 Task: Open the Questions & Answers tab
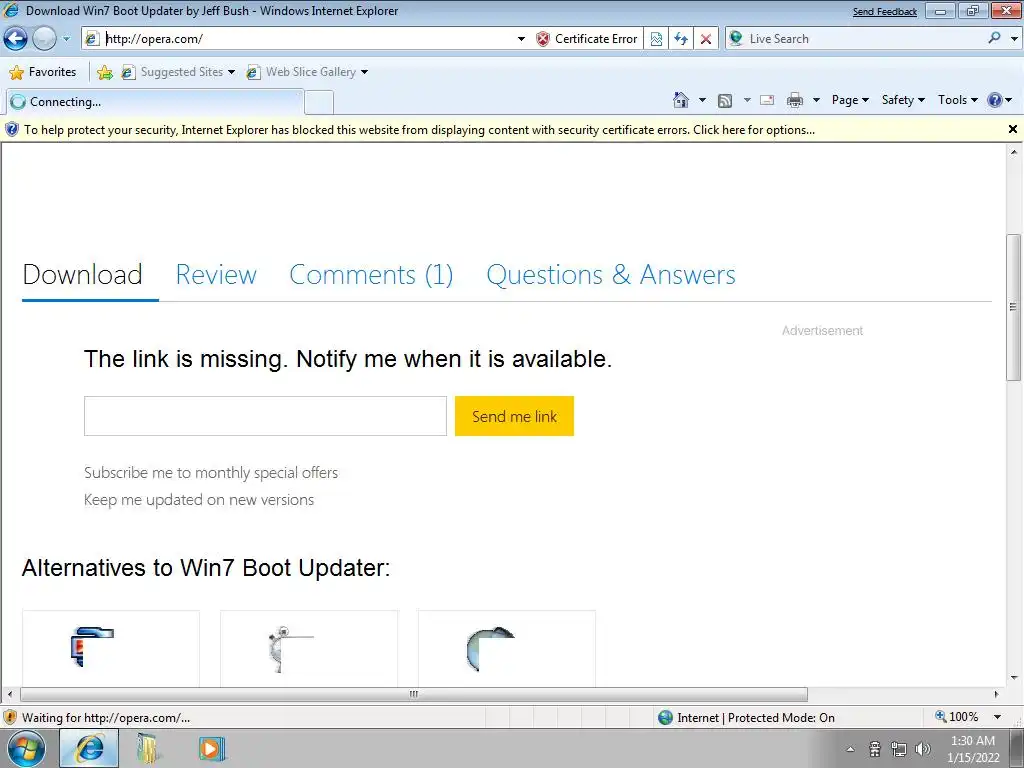click(611, 275)
